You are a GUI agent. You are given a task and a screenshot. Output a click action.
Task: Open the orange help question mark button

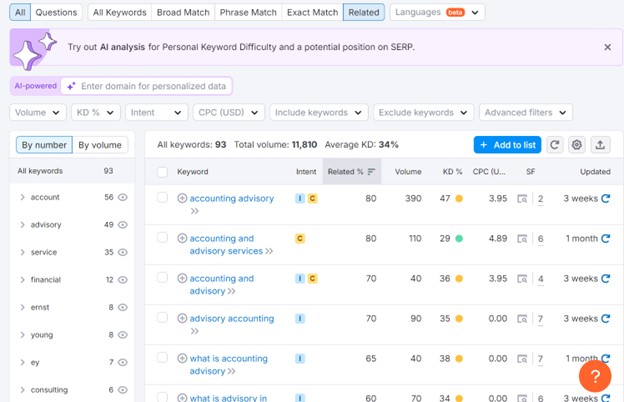tap(595, 376)
